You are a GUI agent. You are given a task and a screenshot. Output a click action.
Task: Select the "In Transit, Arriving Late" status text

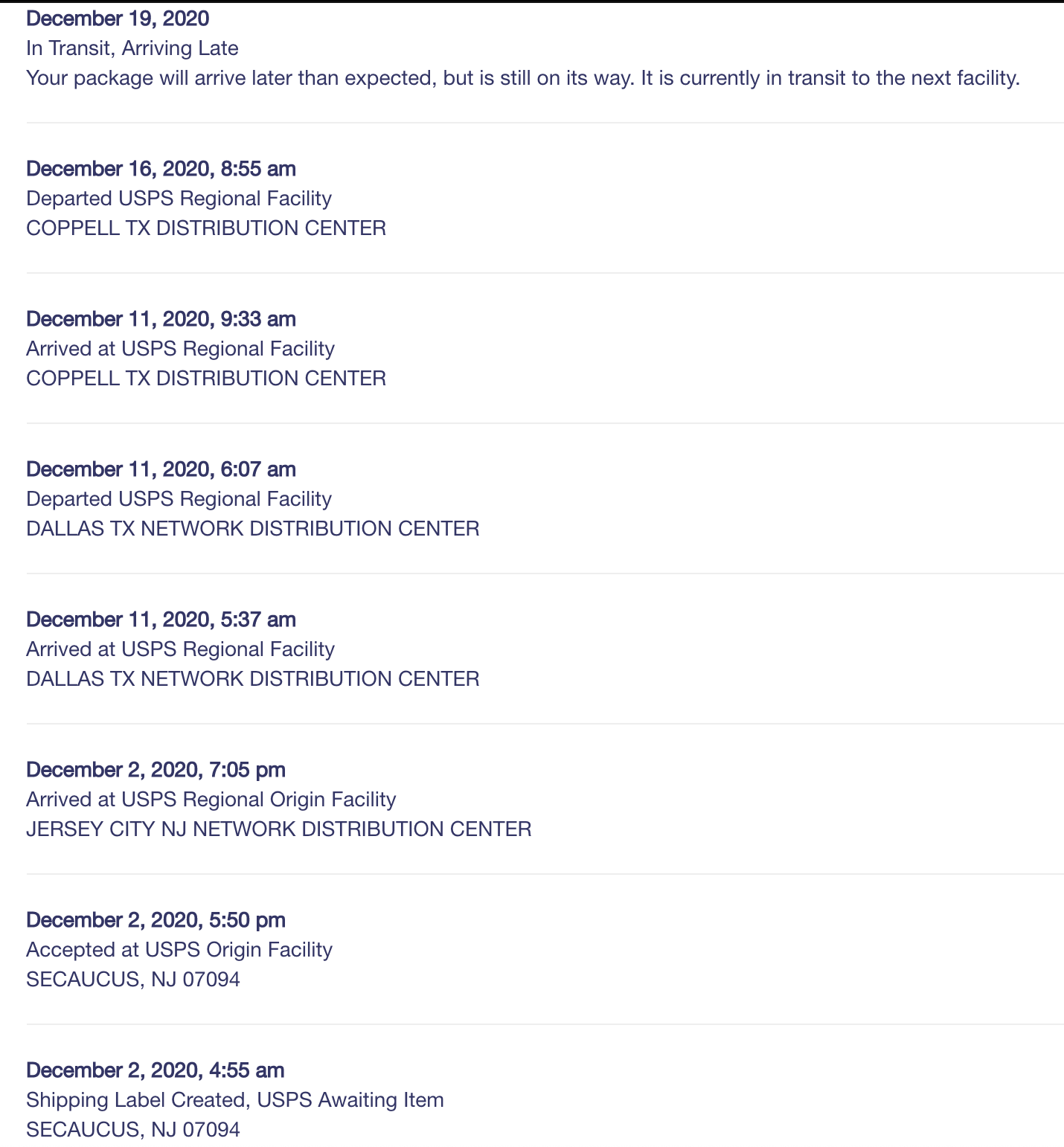[x=132, y=48]
